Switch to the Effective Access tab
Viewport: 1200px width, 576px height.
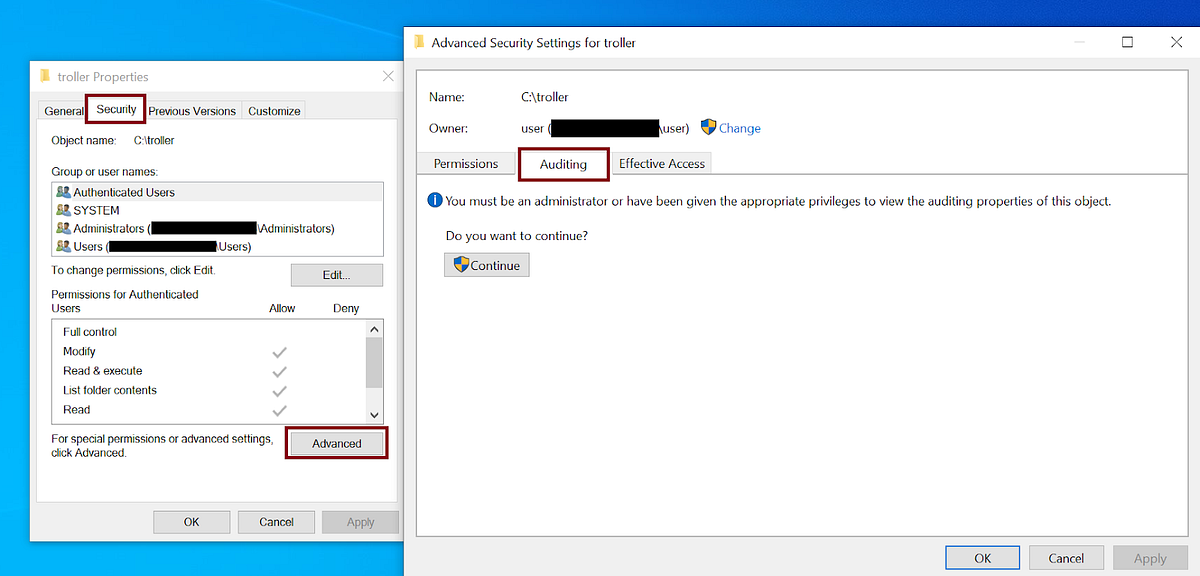[x=661, y=163]
